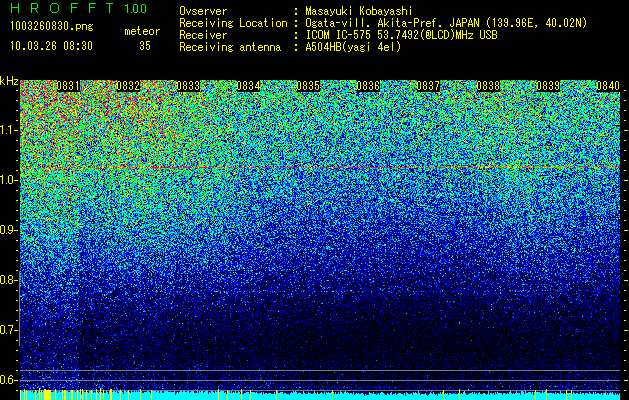This screenshot has height=400, width=629.
Task: Click the HROFFT title text
Action: point(62,8)
